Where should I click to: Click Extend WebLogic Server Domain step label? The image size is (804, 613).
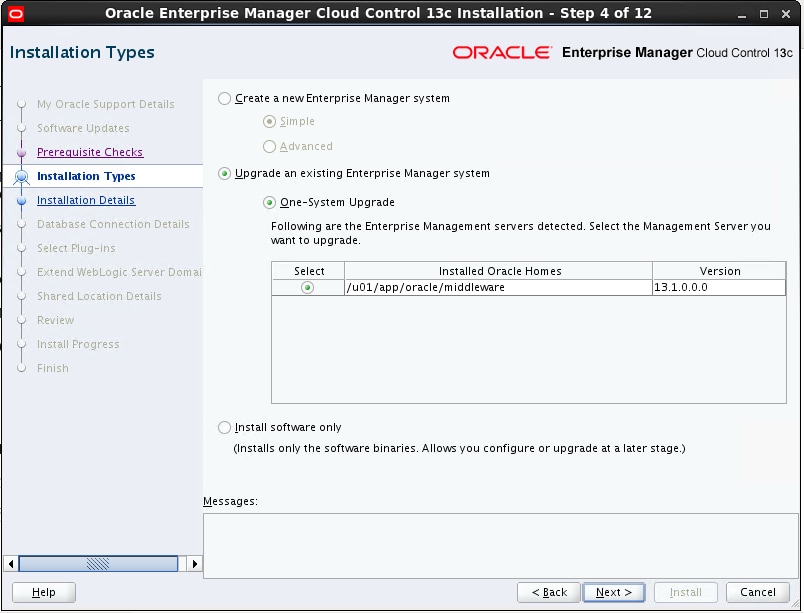119,272
